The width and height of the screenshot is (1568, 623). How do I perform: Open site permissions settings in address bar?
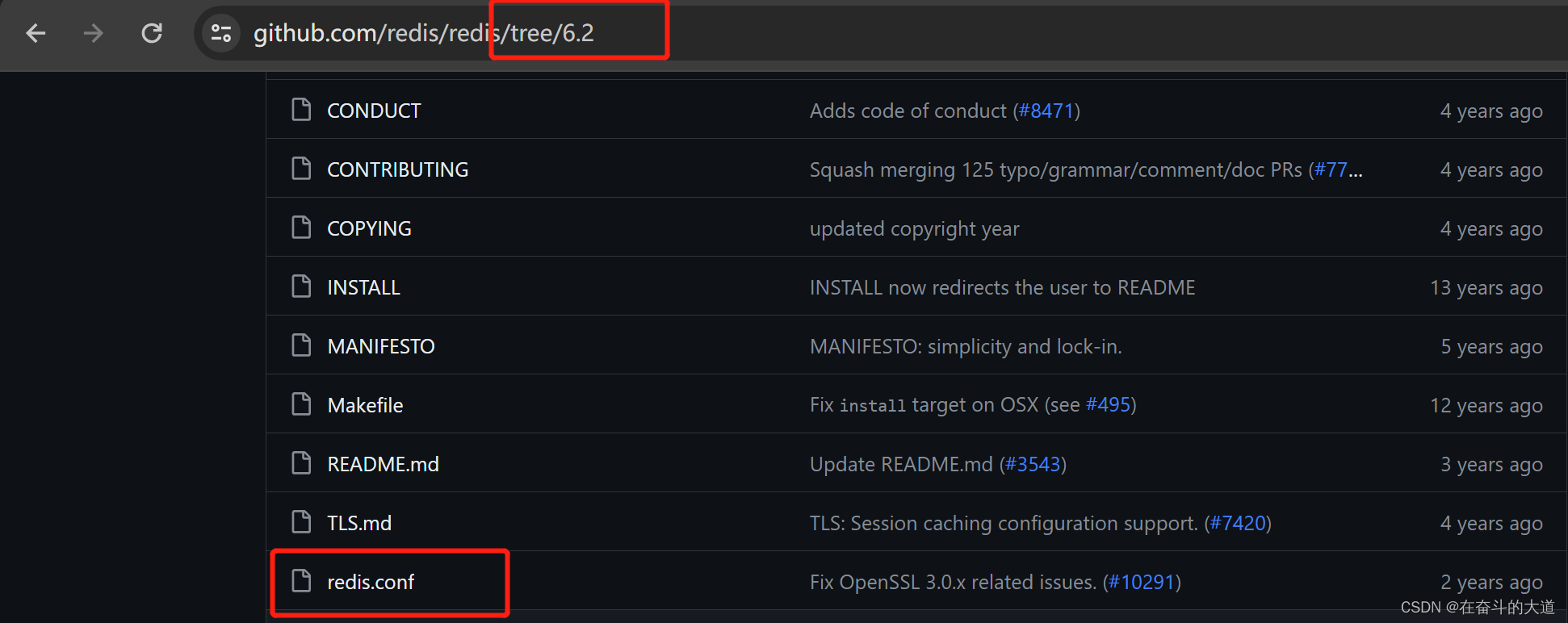click(x=220, y=33)
